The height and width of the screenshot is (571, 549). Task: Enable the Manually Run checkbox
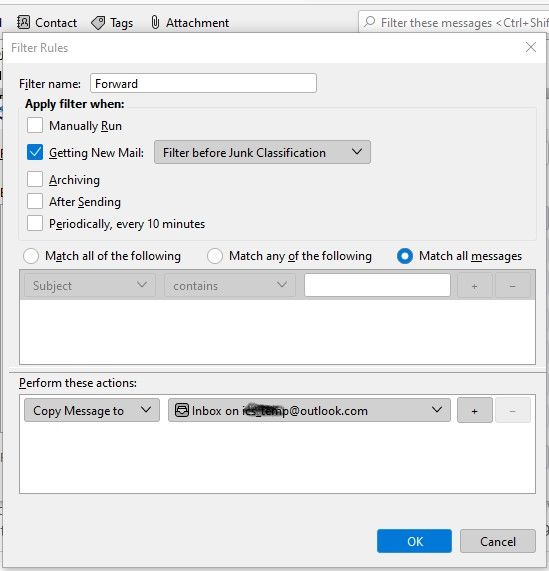click(35, 125)
